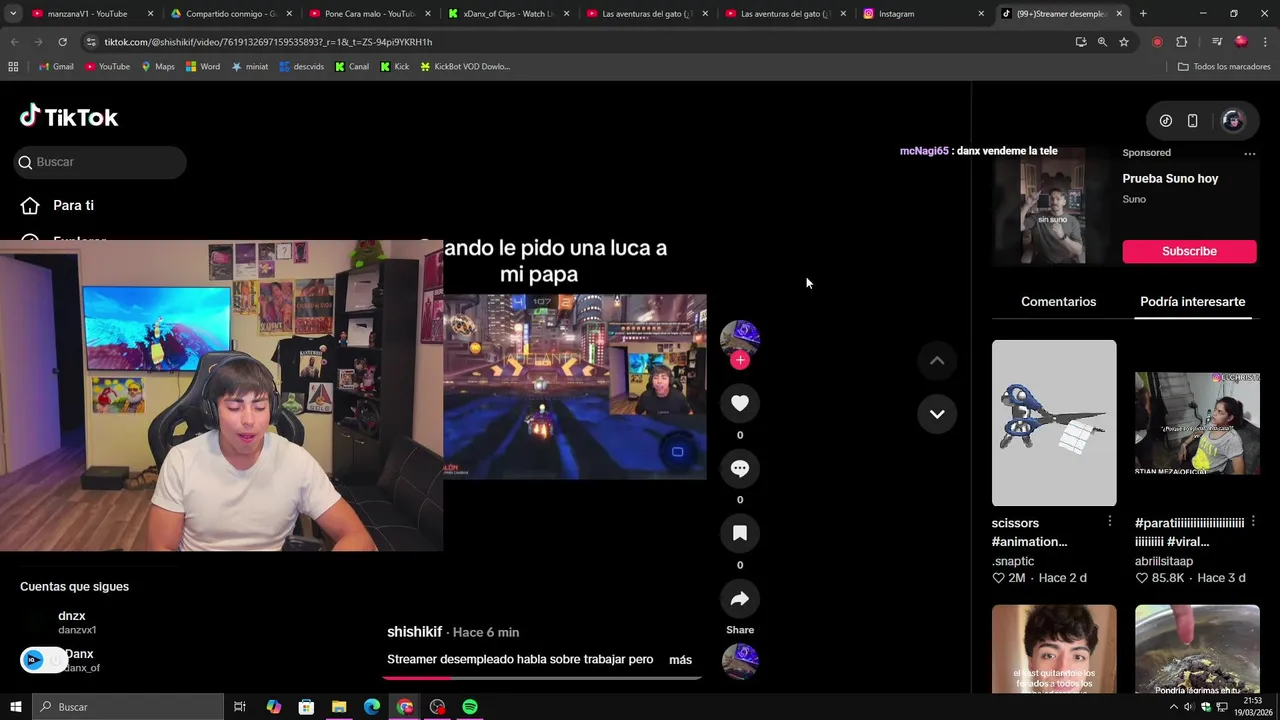Open the abriilsitaap suggested video thumbnail
The width and height of the screenshot is (1280, 720).
coord(1197,423)
